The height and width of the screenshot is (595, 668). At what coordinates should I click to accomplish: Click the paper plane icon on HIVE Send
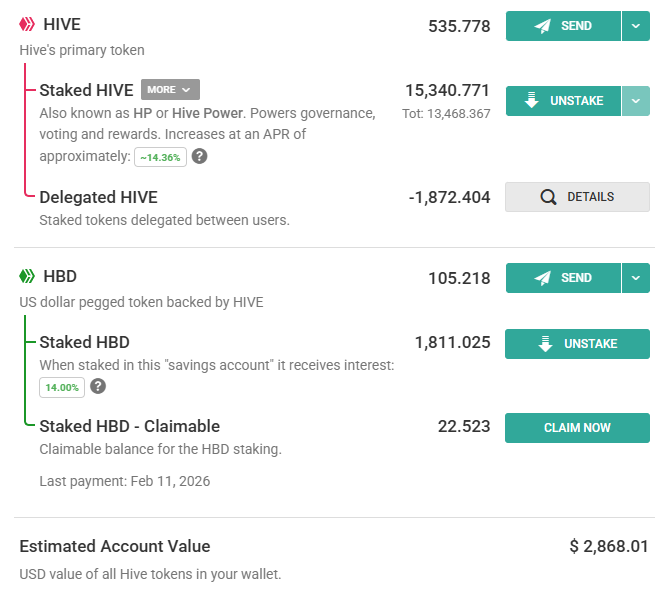click(543, 26)
